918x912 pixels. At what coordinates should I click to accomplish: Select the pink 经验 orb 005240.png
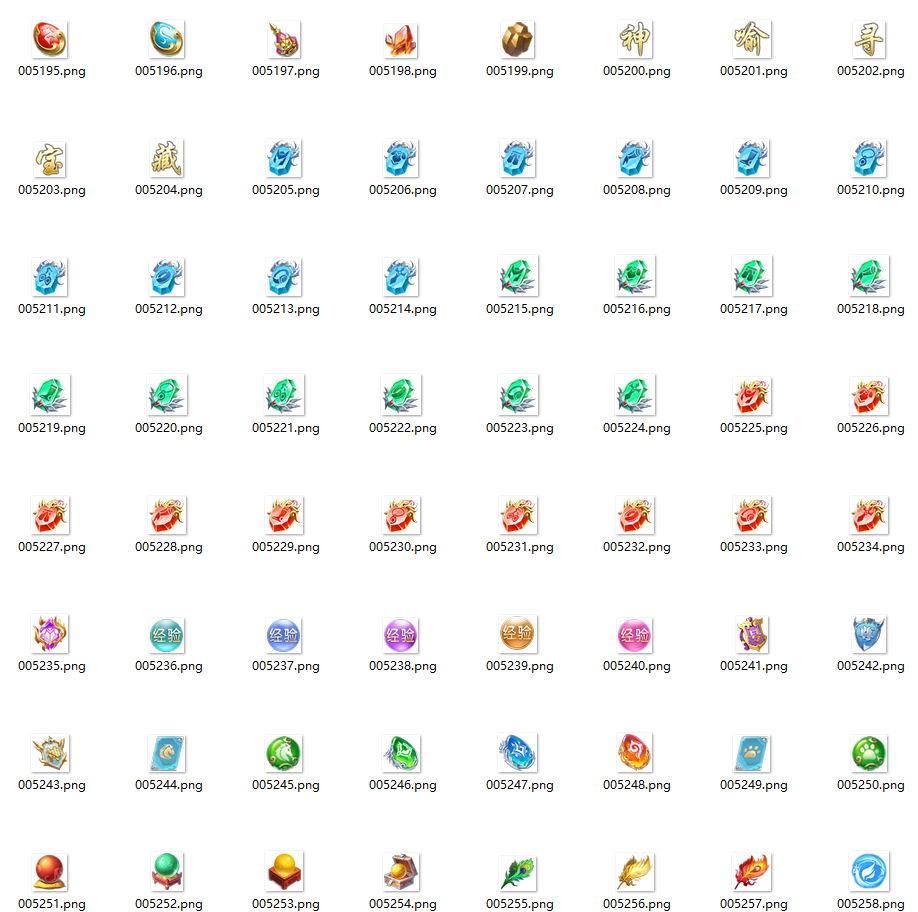click(x=635, y=633)
